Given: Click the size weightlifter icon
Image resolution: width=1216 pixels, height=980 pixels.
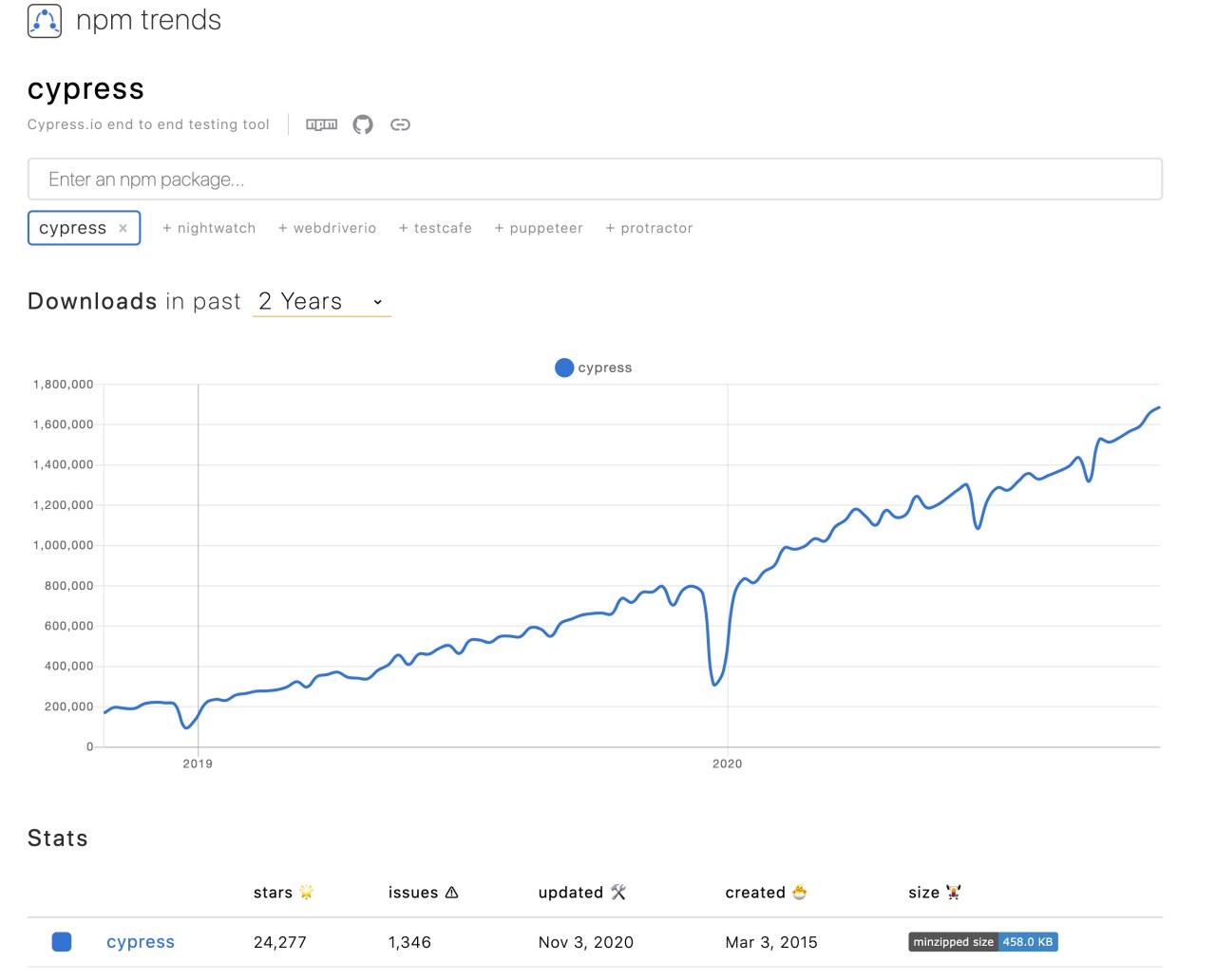Looking at the screenshot, I should (x=954, y=892).
